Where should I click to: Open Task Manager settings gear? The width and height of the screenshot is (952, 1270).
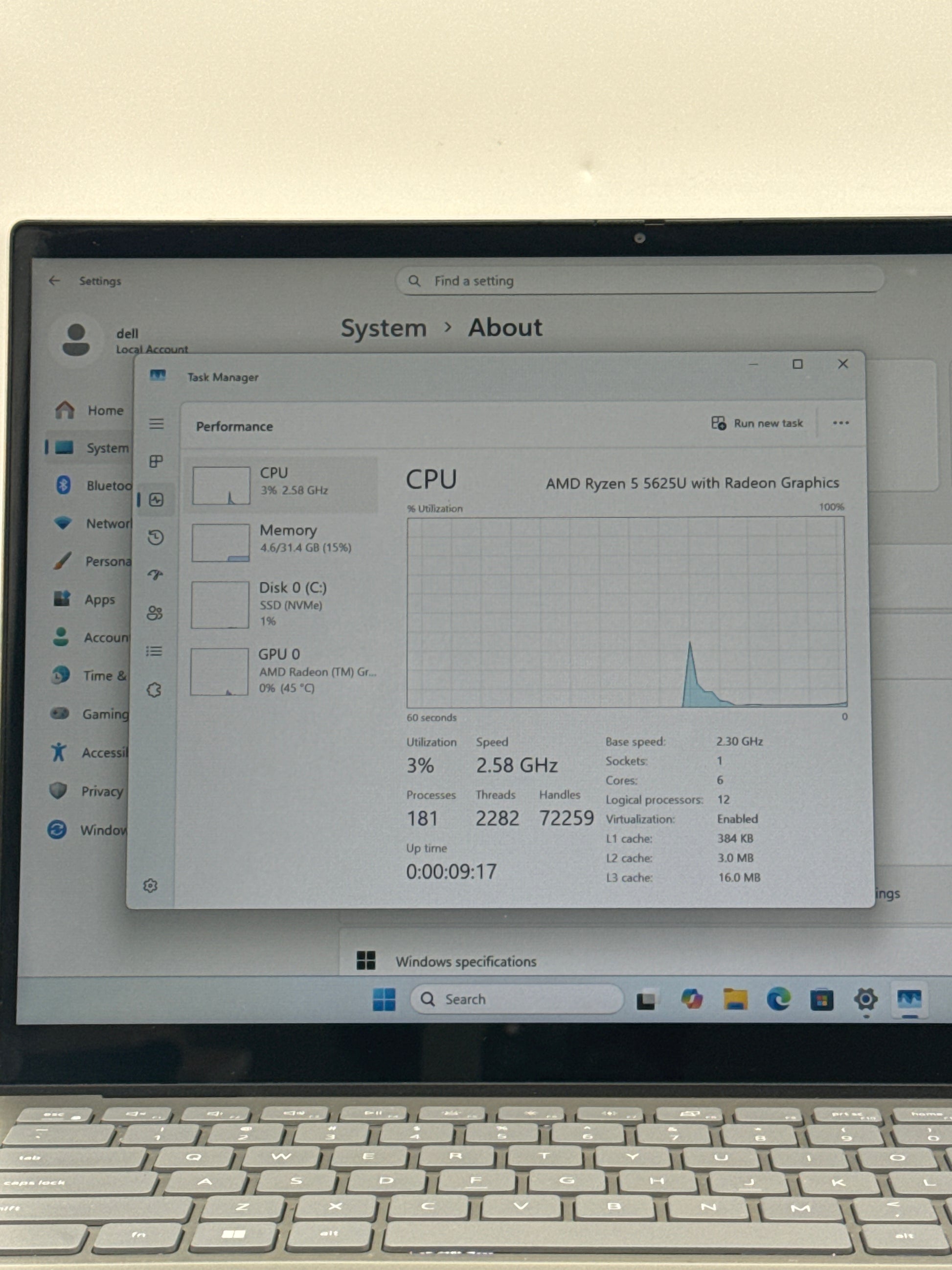click(150, 885)
